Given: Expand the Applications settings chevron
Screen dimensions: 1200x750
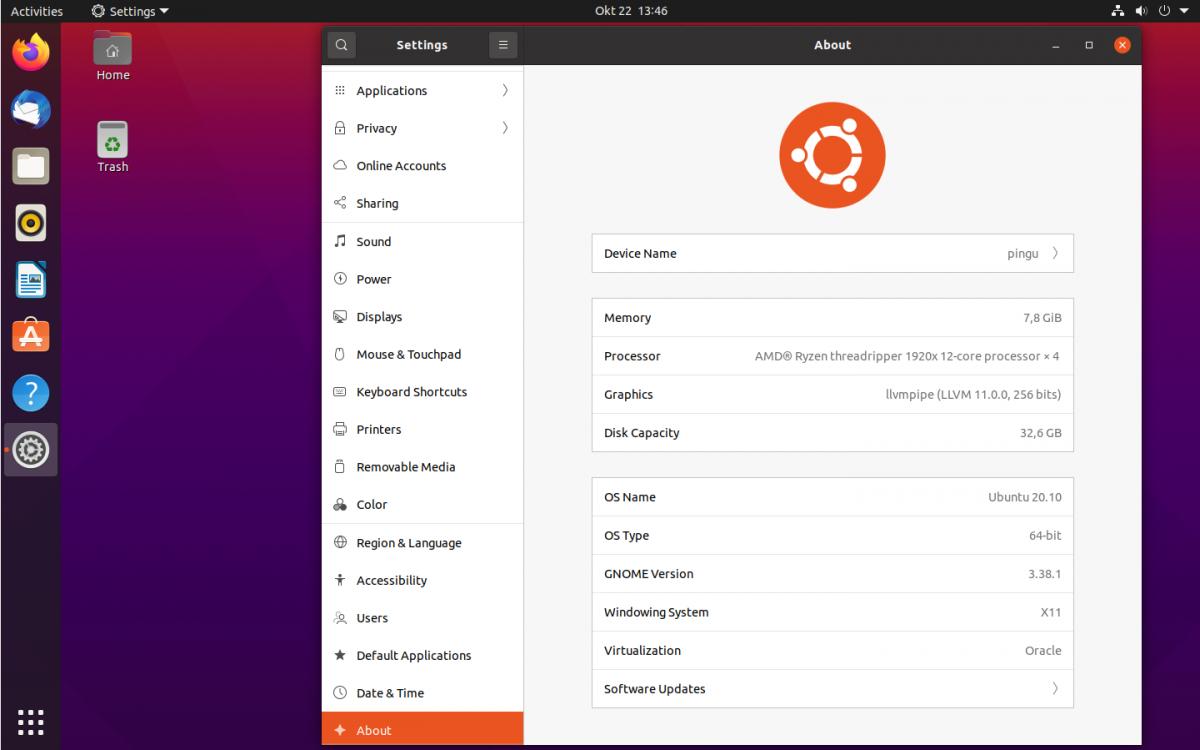Looking at the screenshot, I should coord(505,91).
